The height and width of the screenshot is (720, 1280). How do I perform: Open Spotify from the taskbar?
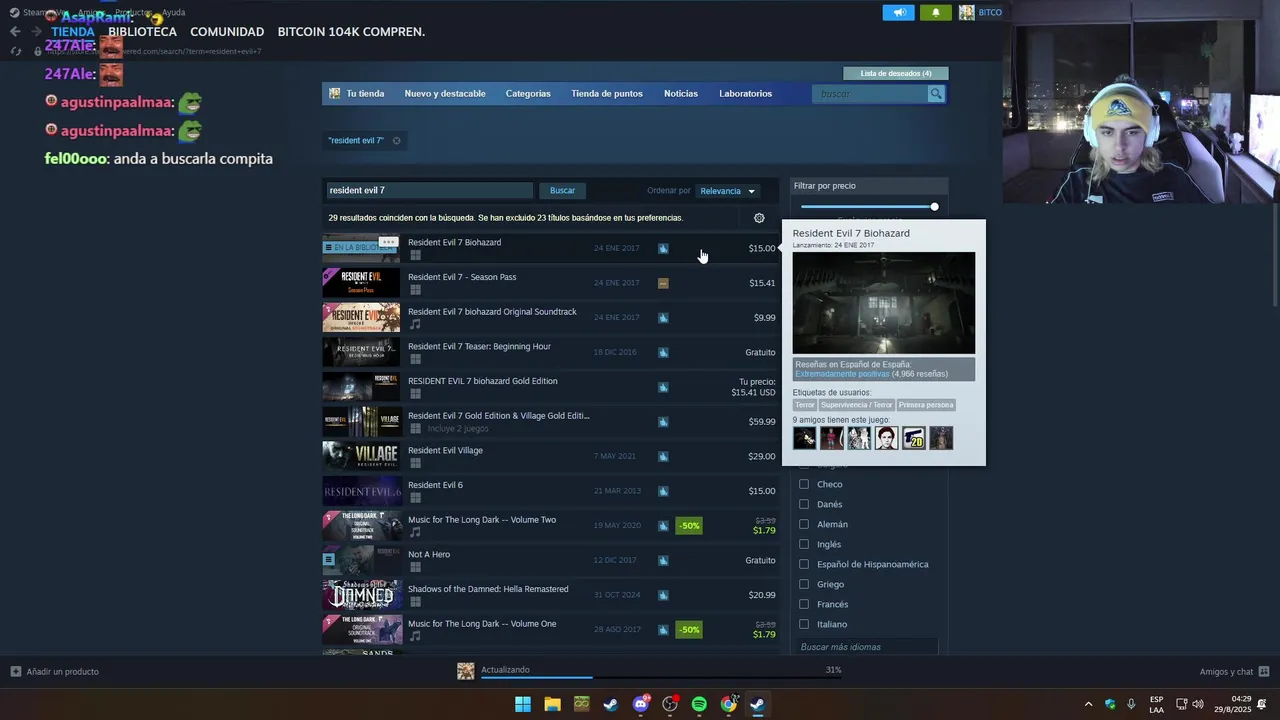pos(699,704)
